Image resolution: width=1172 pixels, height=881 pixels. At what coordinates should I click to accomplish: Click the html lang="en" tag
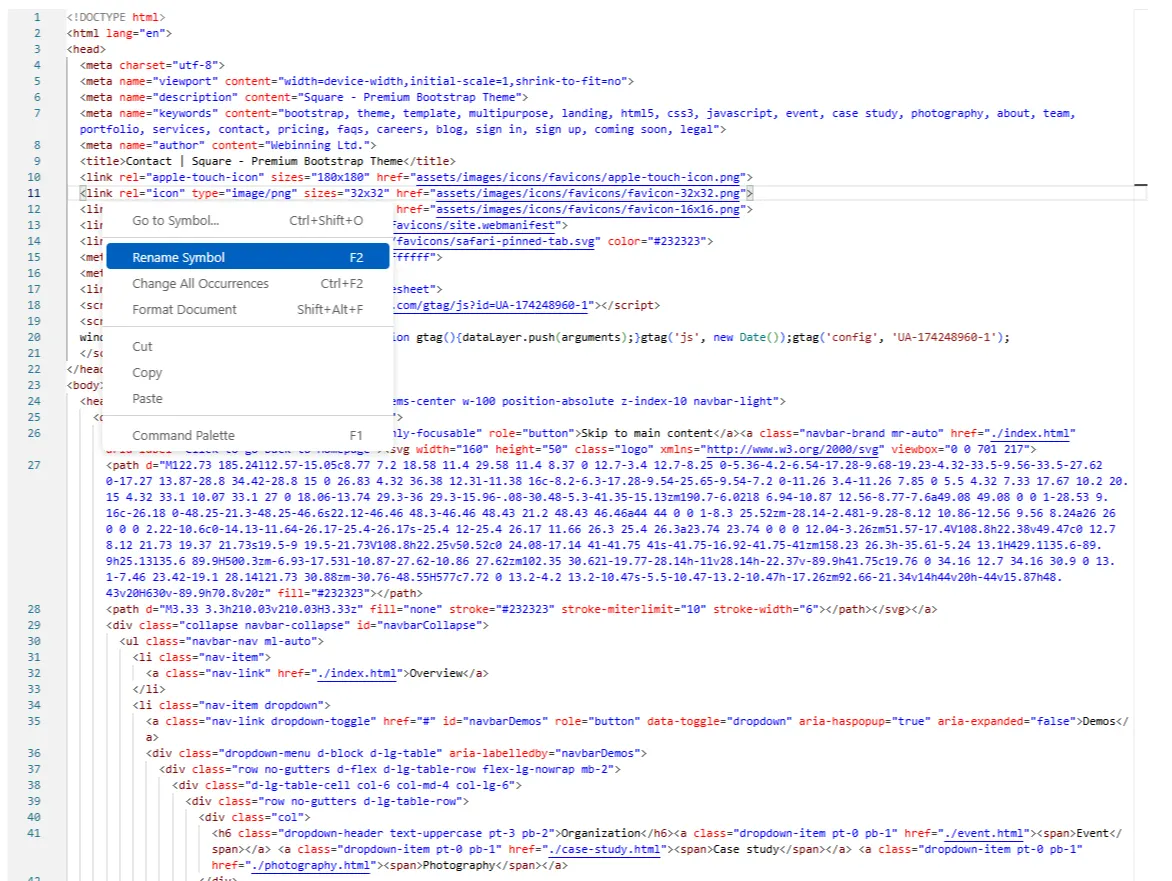pyautogui.click(x=119, y=33)
